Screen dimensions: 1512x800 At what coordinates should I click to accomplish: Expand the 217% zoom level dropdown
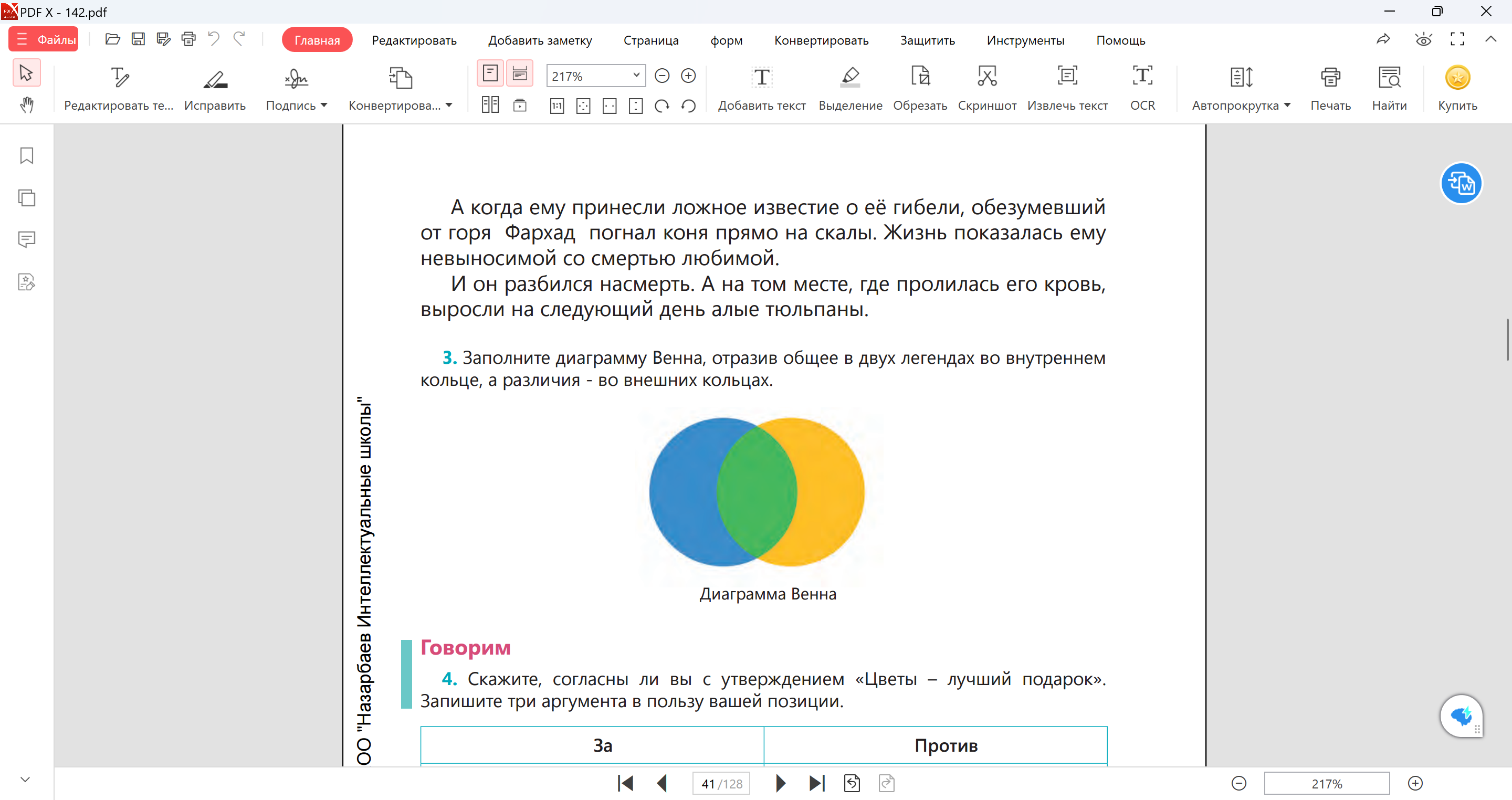point(636,75)
